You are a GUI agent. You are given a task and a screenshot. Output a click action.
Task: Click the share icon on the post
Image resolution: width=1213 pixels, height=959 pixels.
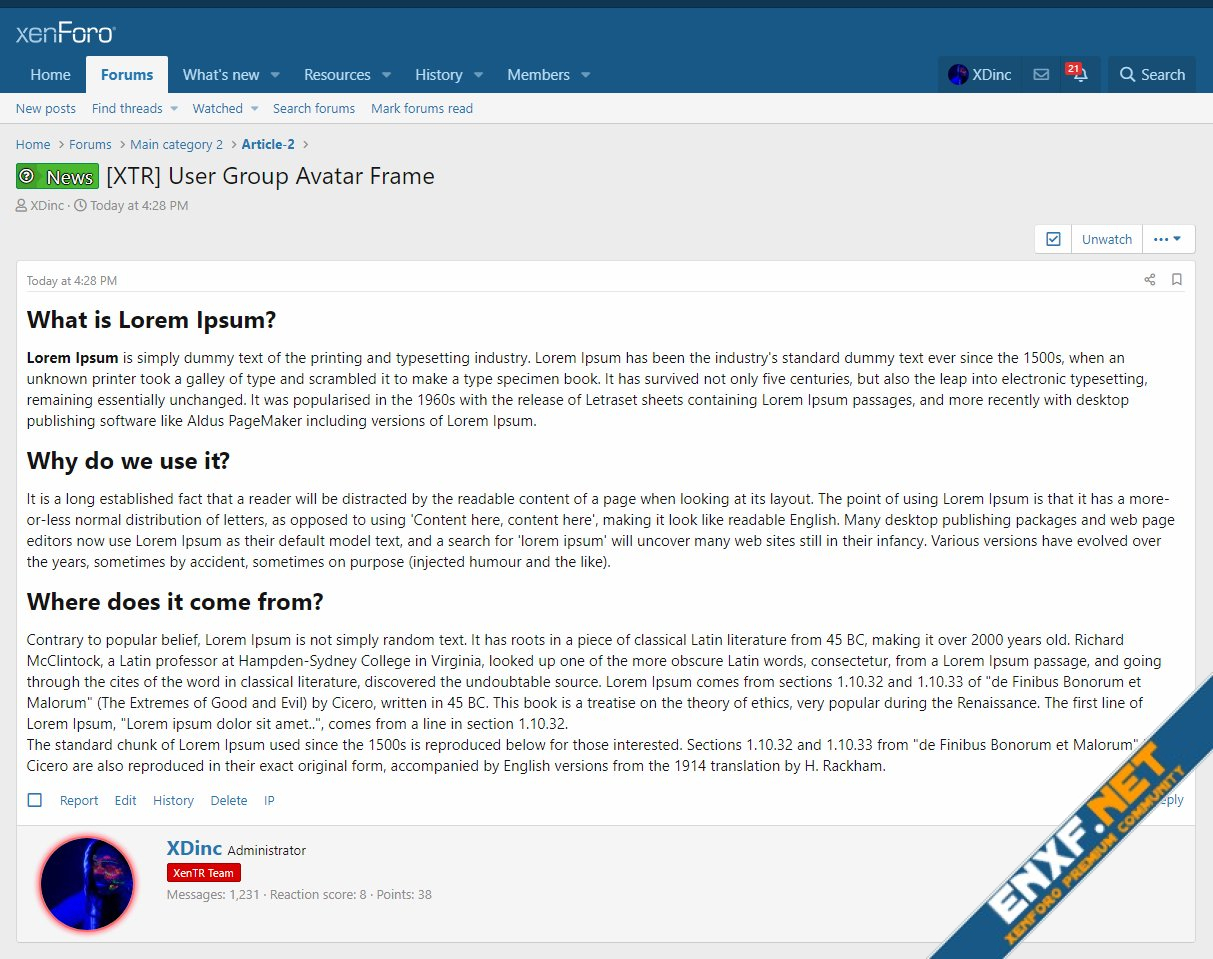(1150, 280)
